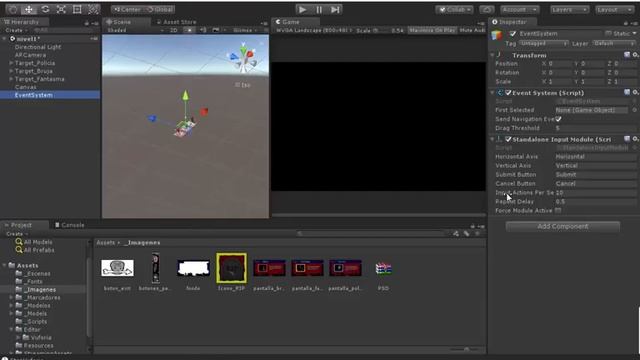
Task: Click the scene orientation gizmo
Action: 244,58
